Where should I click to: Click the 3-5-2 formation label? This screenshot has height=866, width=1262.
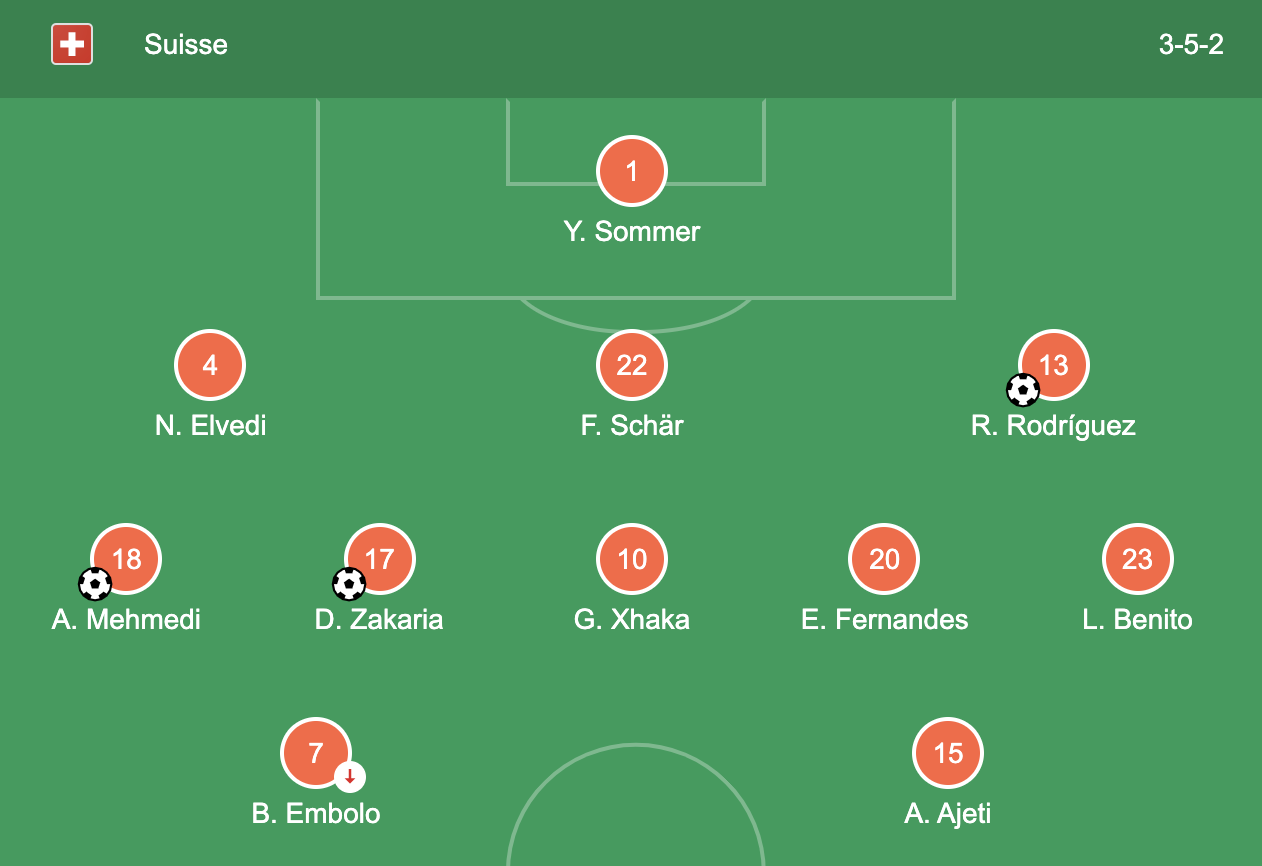click(1191, 45)
